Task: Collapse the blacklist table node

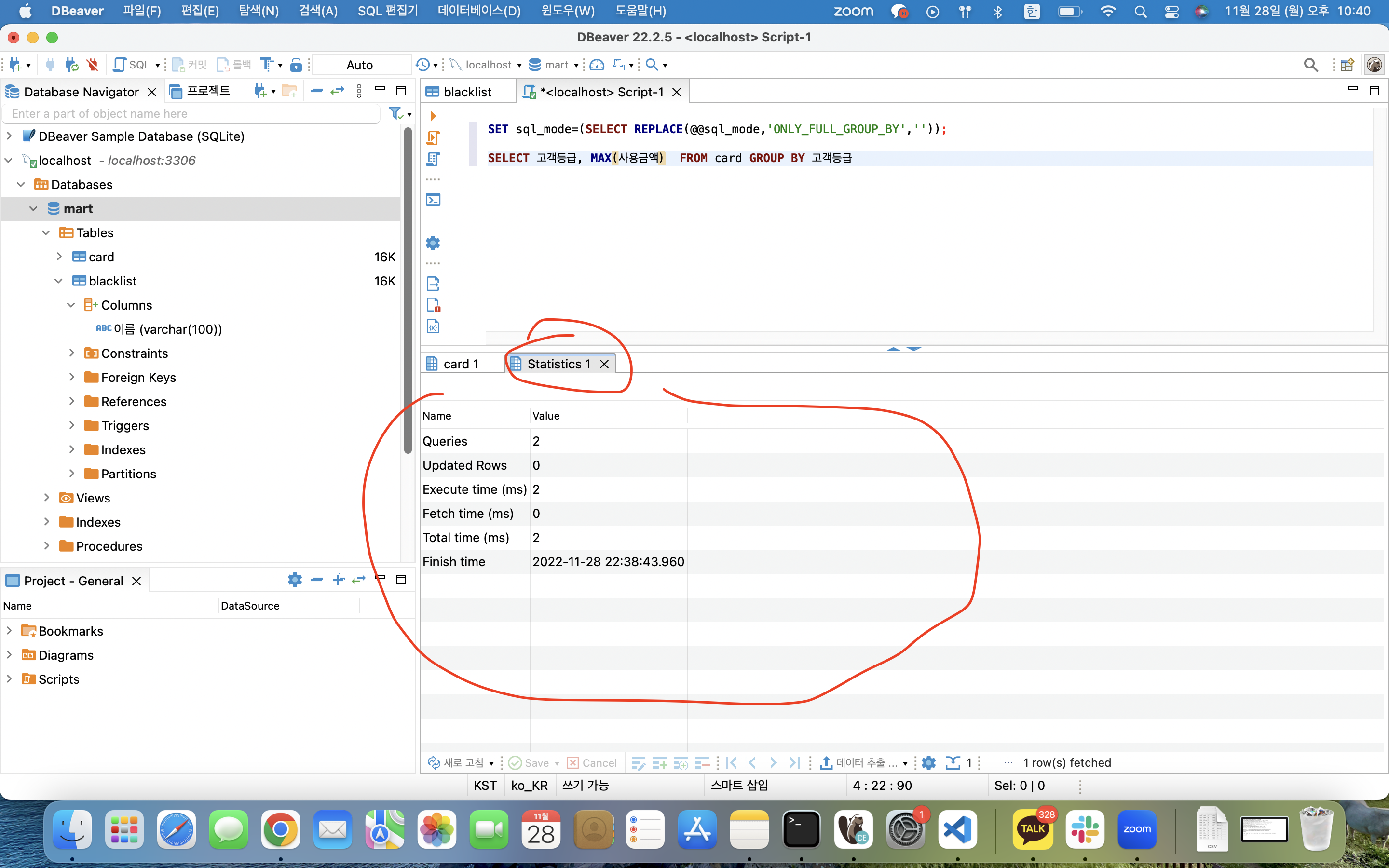Action: 58,281
